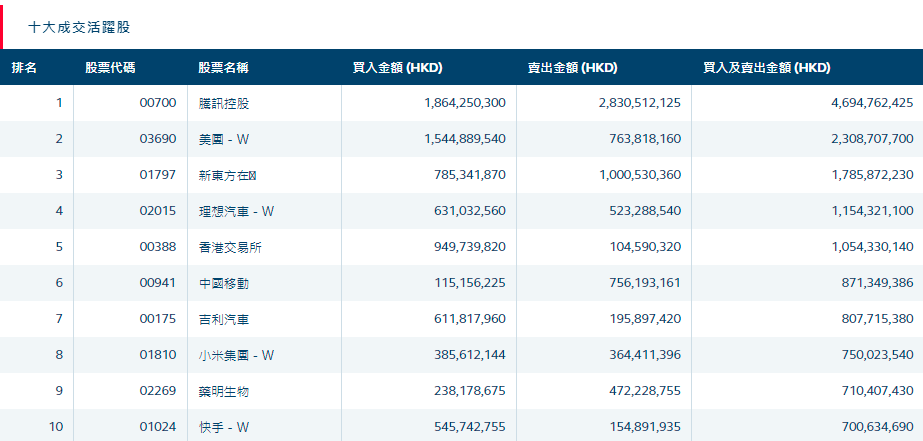Select stock code 00941

click(158, 283)
